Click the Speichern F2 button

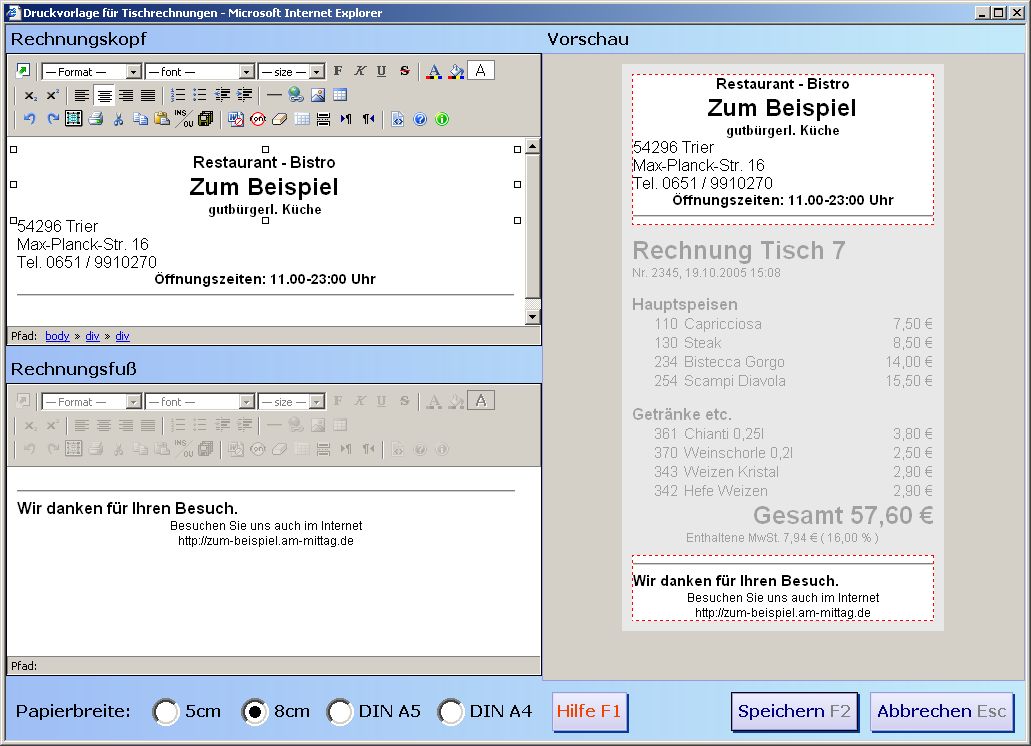point(794,712)
